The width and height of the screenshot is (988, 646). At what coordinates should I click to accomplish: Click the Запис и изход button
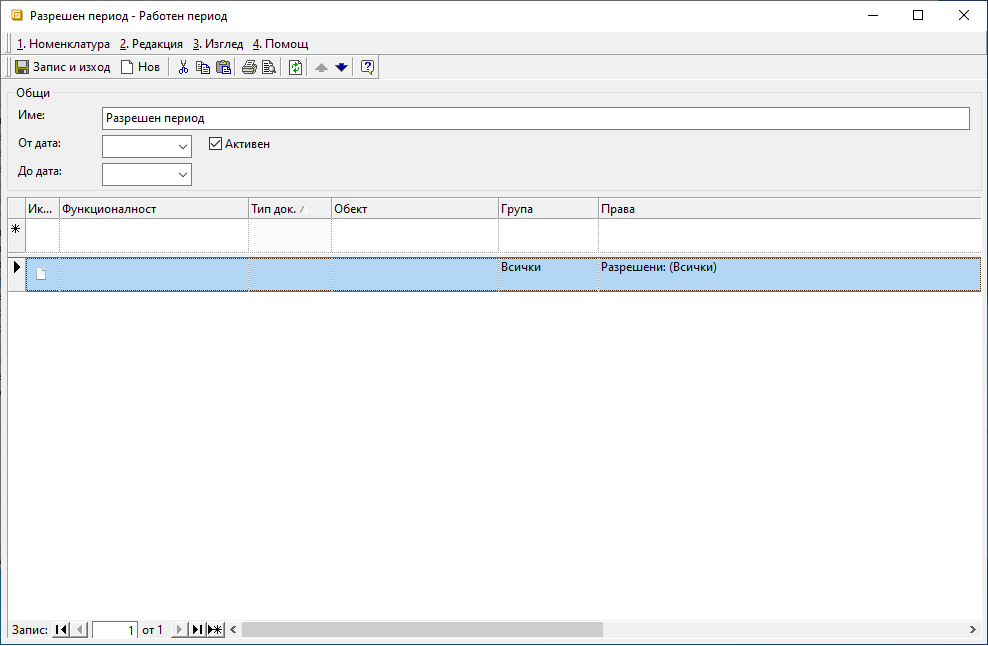(63, 67)
